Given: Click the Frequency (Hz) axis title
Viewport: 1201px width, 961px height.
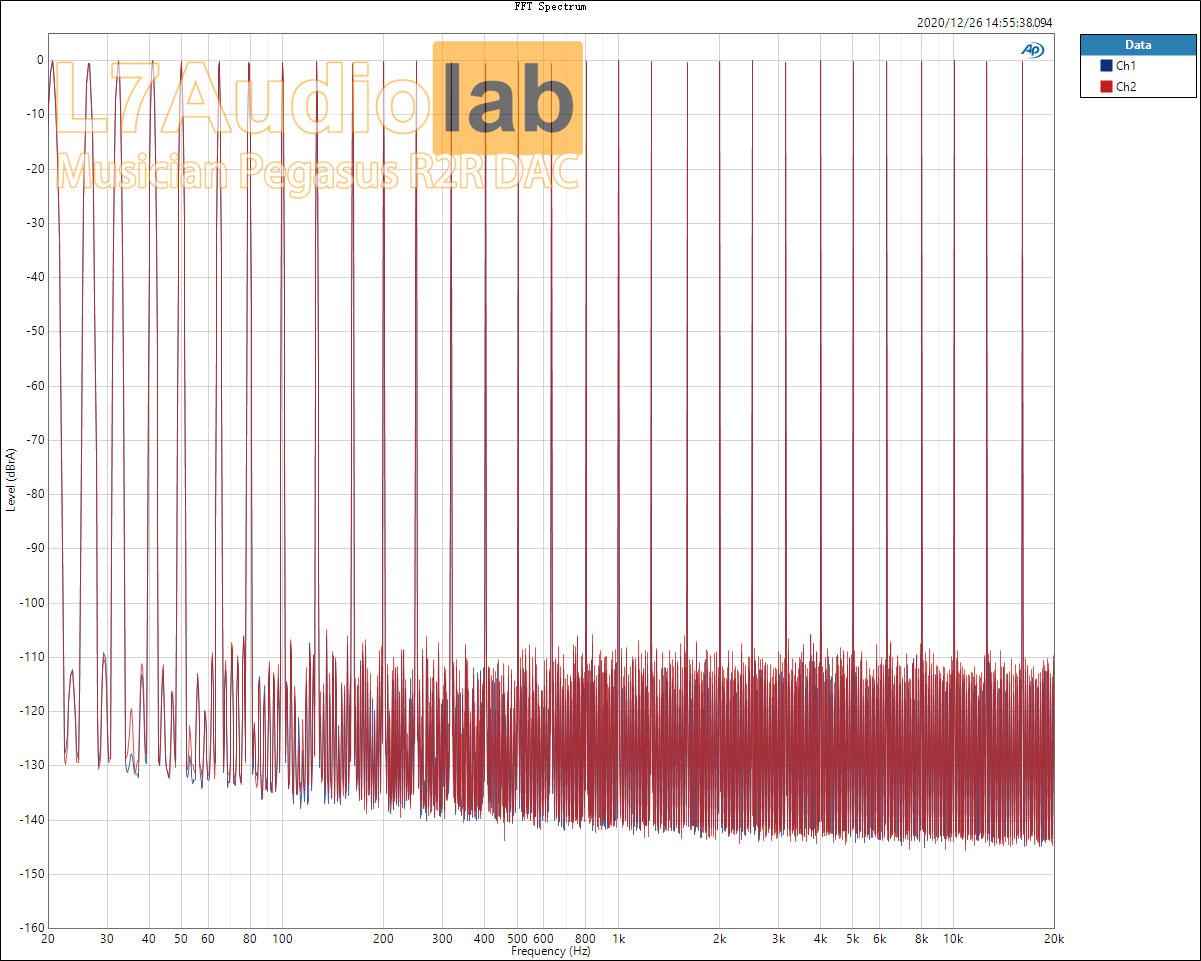Looking at the screenshot, I should pyautogui.click(x=552, y=951).
